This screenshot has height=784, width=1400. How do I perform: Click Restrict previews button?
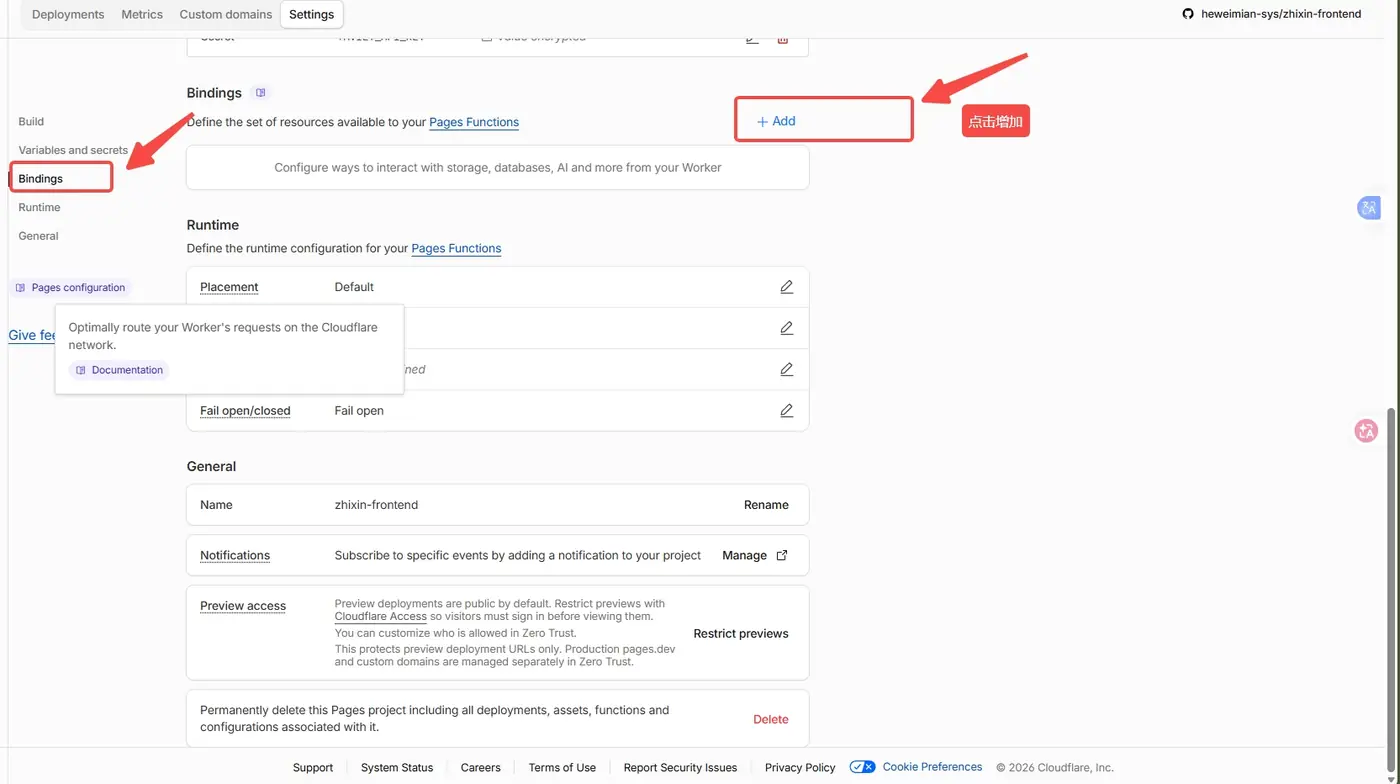tap(741, 633)
